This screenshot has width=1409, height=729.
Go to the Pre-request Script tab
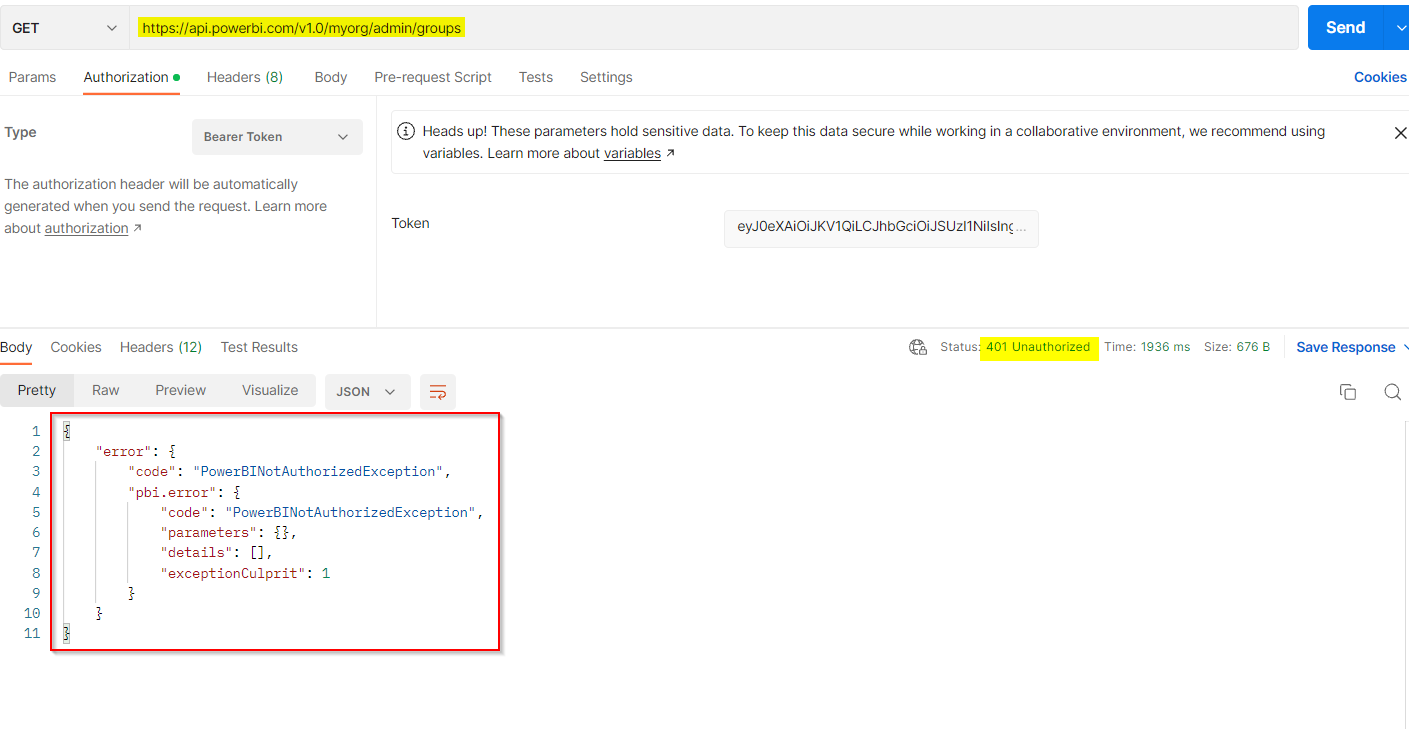433,77
